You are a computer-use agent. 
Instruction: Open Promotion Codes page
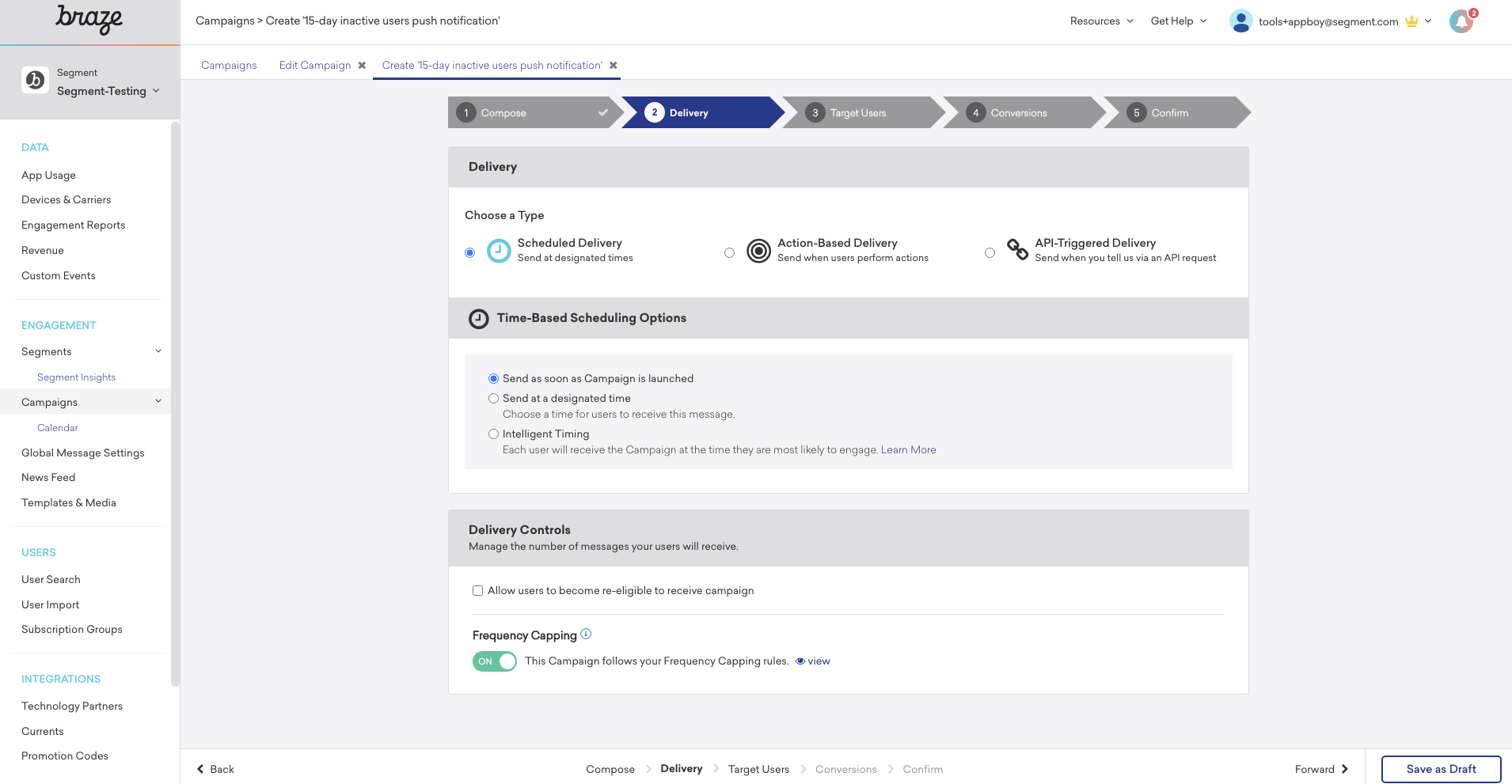pyautogui.click(x=65, y=756)
